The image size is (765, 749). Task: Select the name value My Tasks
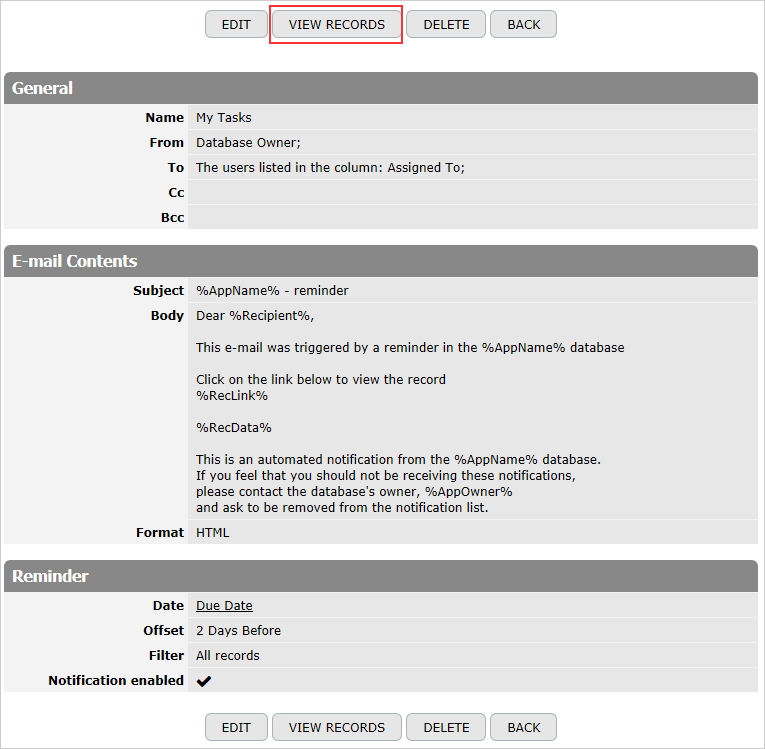pos(224,118)
